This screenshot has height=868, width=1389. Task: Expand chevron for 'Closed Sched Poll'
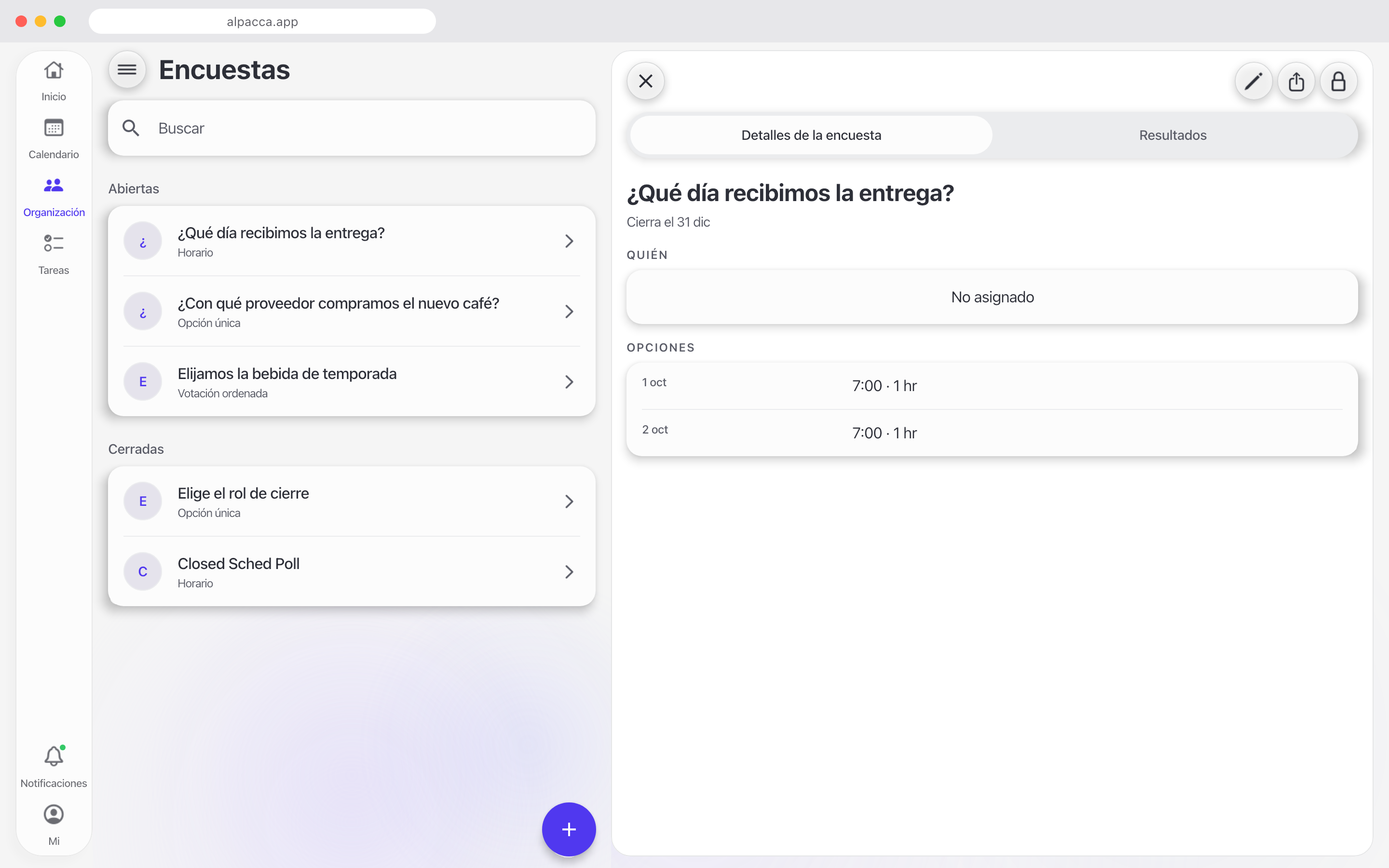(569, 572)
